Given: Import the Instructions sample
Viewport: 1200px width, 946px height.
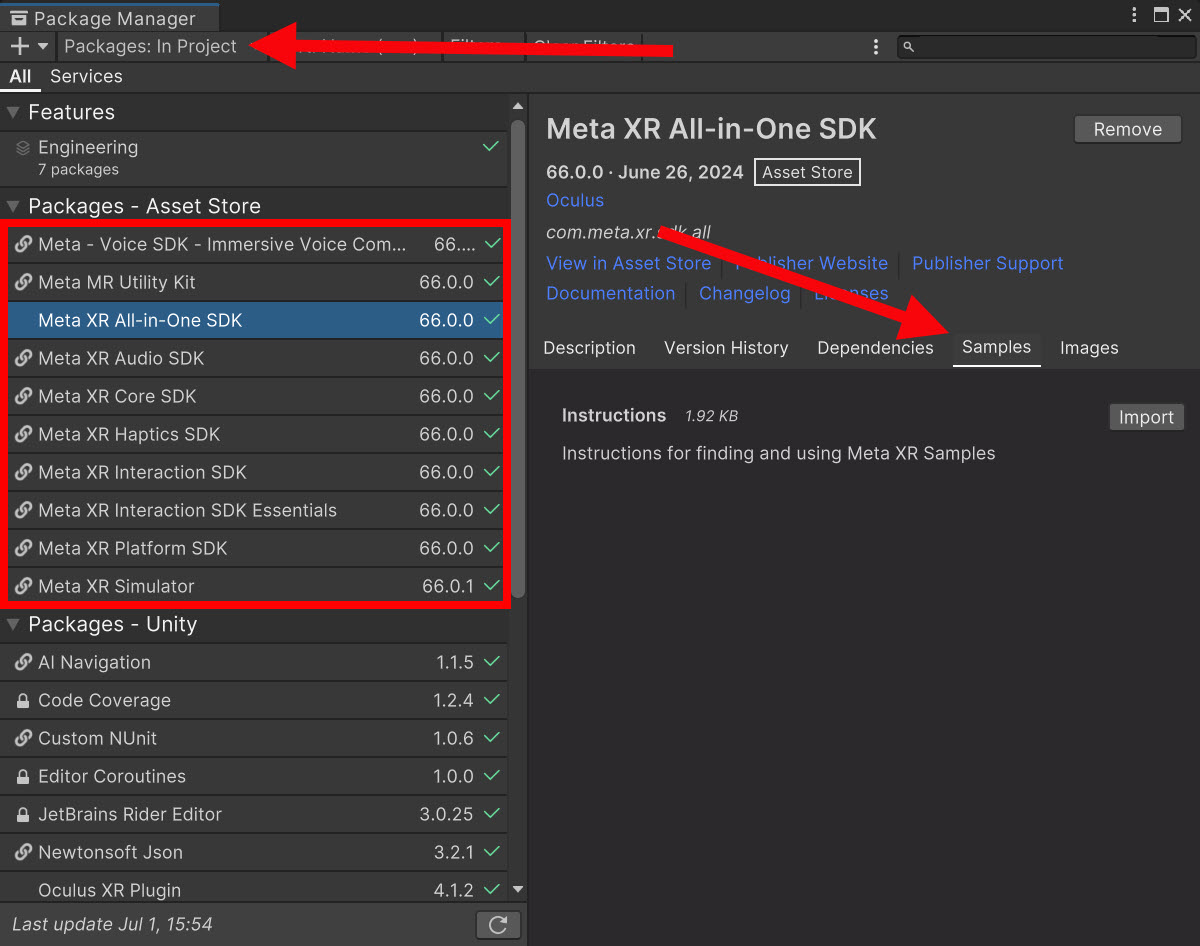Looking at the screenshot, I should [1146, 417].
